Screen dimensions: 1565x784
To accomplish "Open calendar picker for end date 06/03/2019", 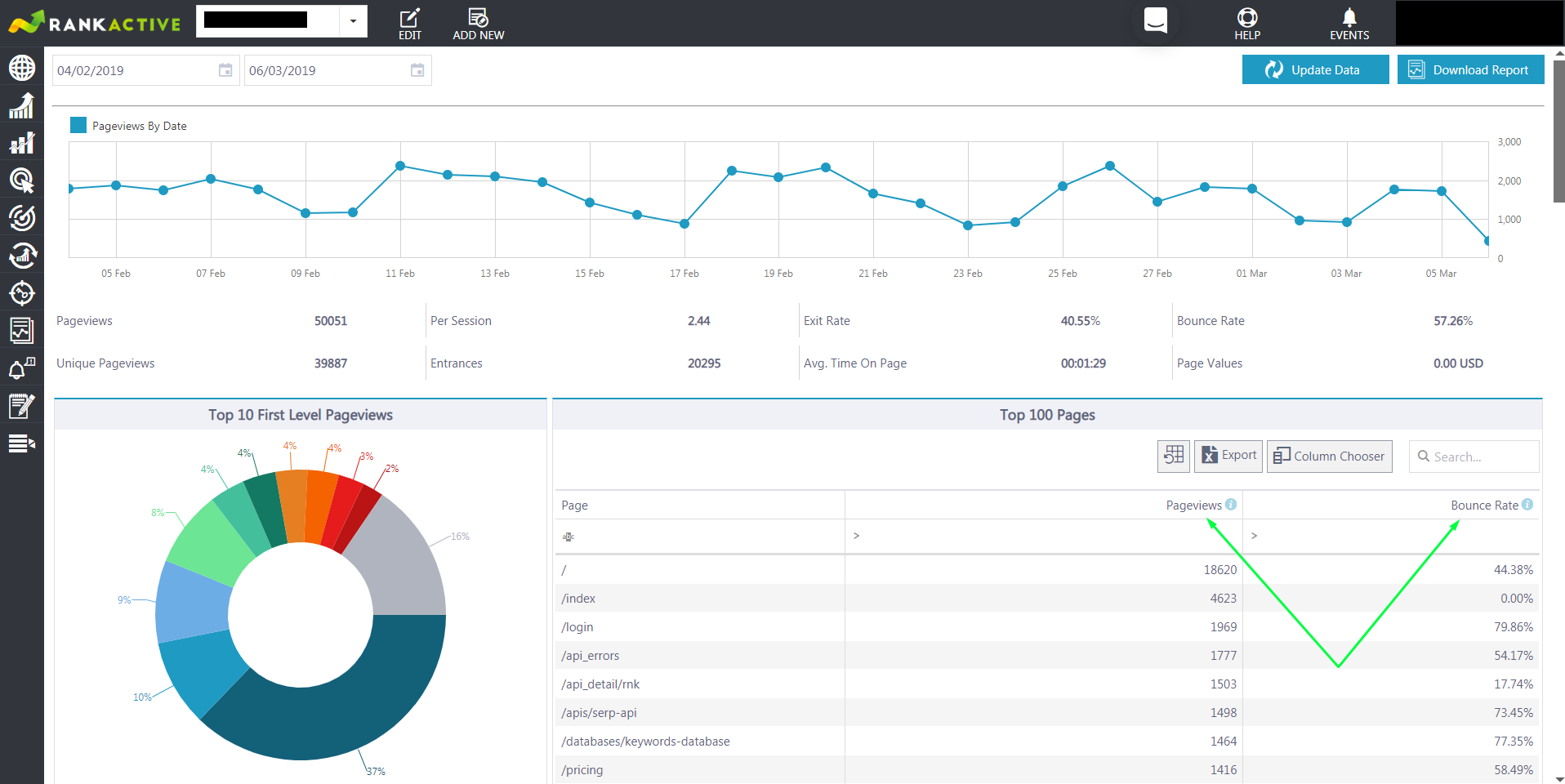I will pos(417,70).
